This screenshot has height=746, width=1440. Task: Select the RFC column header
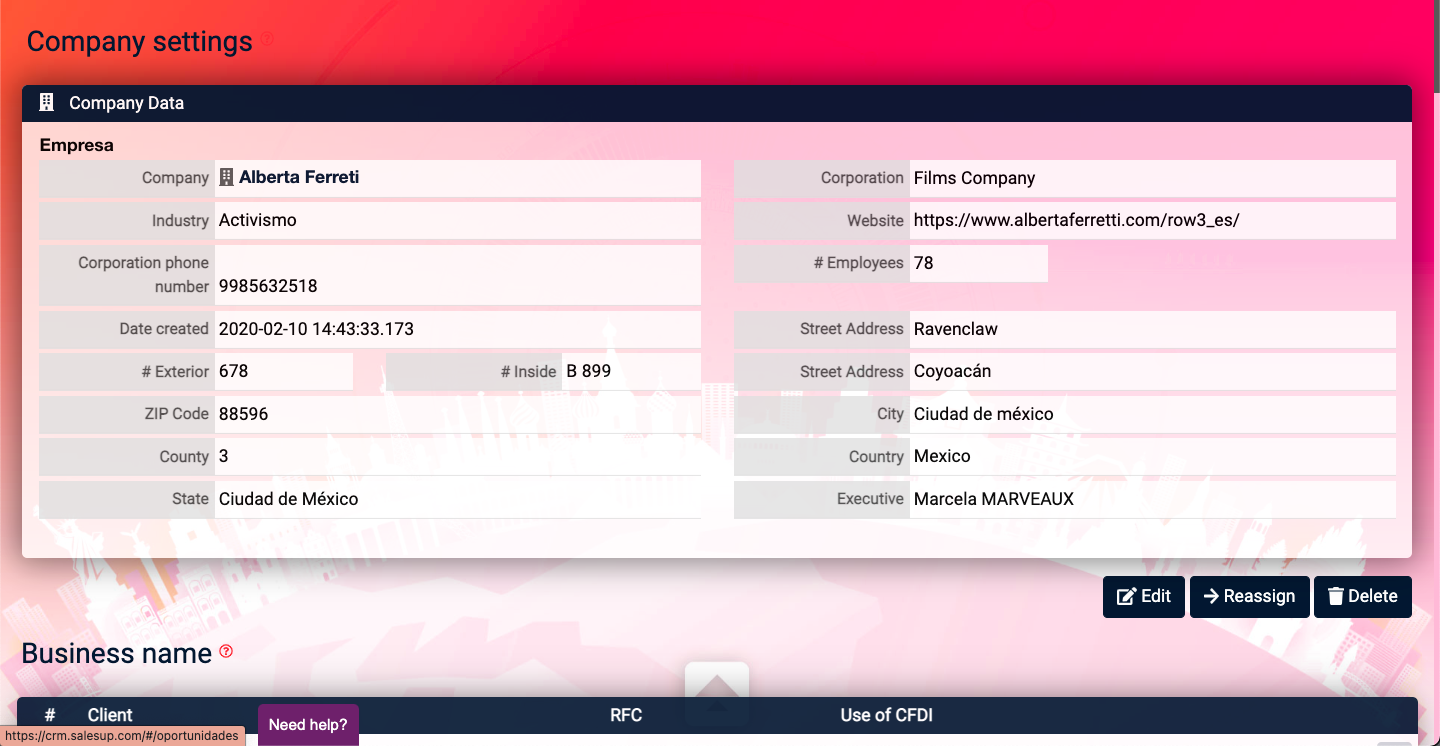tap(626, 715)
